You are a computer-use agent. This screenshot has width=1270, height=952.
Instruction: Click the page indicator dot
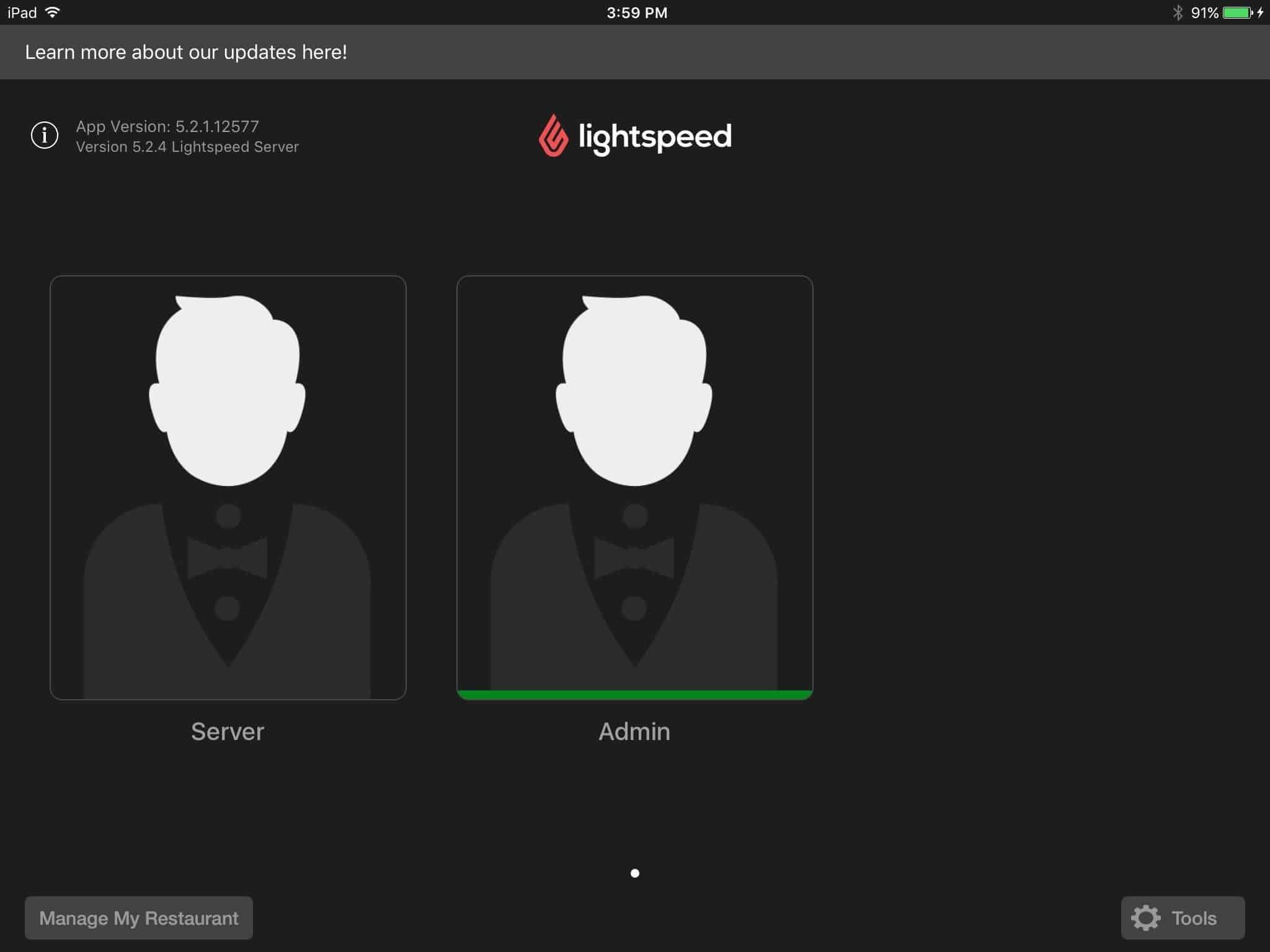635,873
